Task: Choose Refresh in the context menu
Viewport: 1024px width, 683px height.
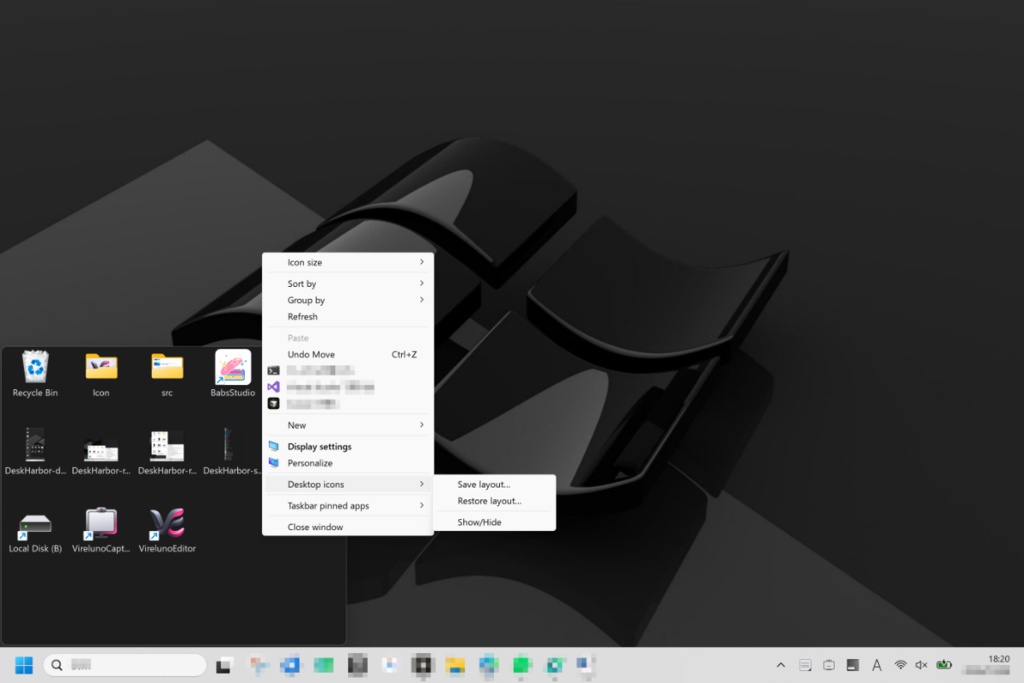Action: [x=347, y=317]
